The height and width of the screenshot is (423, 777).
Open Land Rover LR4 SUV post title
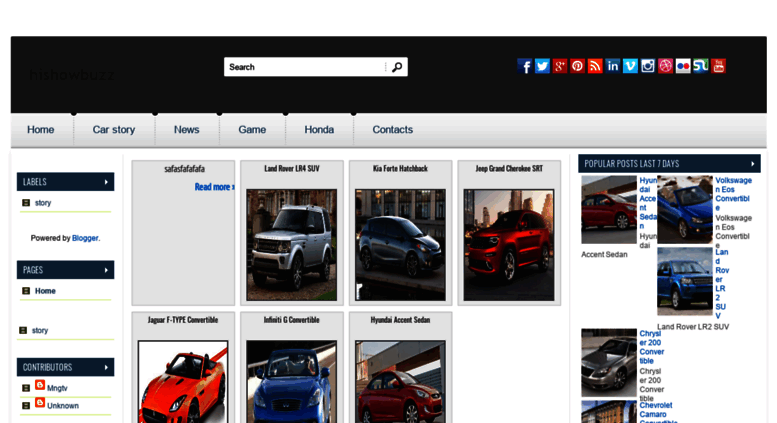(x=292, y=168)
